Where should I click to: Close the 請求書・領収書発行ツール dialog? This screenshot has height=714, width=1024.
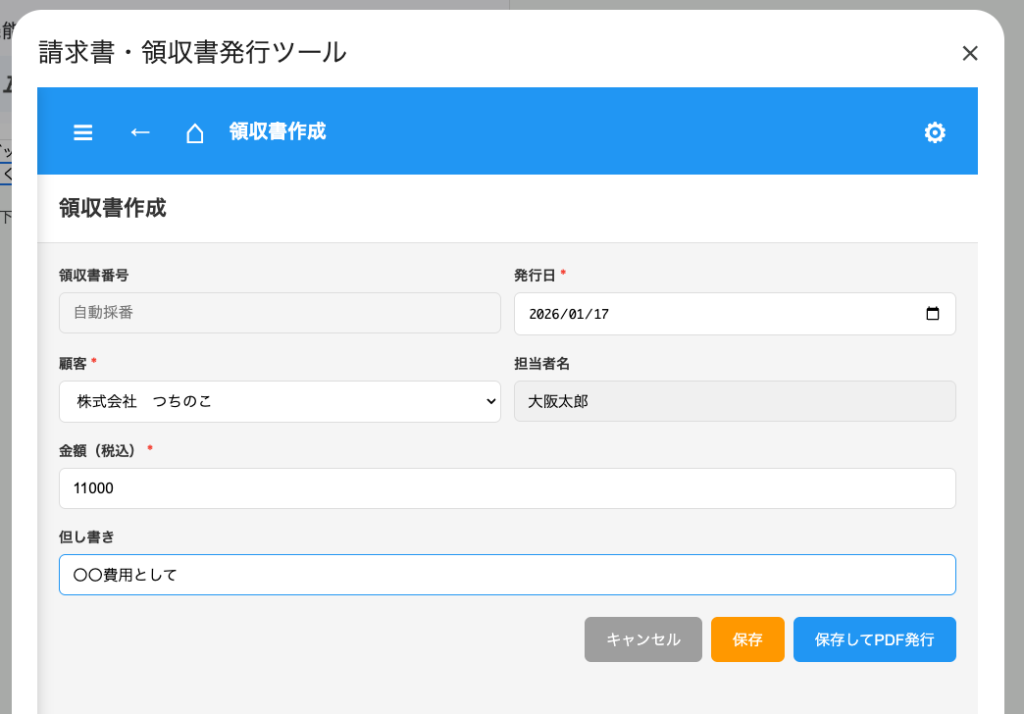969,53
